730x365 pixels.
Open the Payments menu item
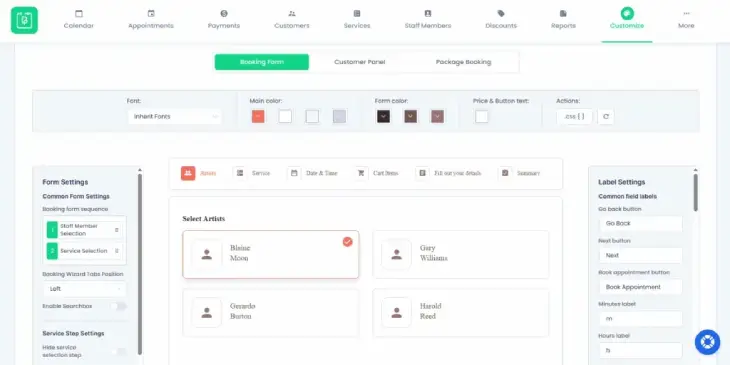224,21
